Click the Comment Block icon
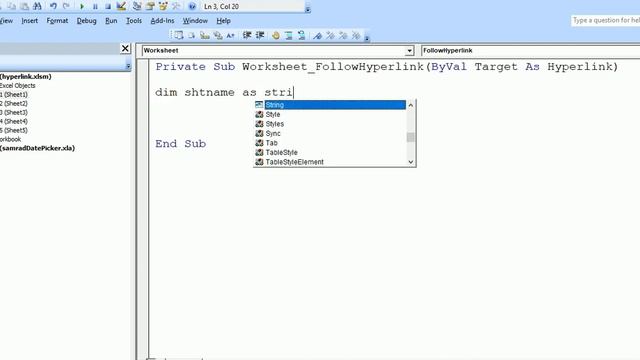The width and height of the screenshot is (640, 360). point(289,36)
